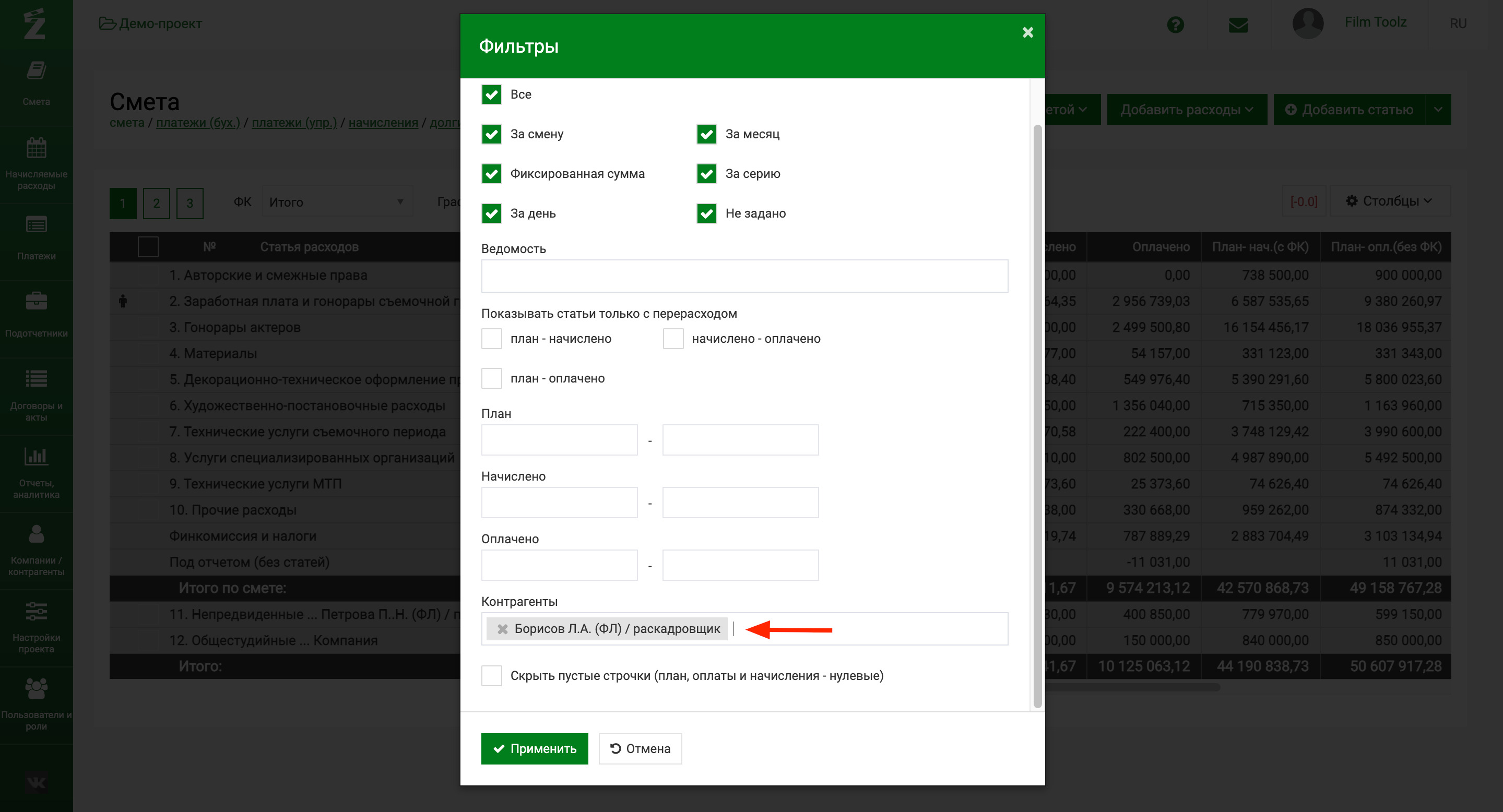Click the План maximum value field
This screenshot has height=812, width=1503.
740,440
